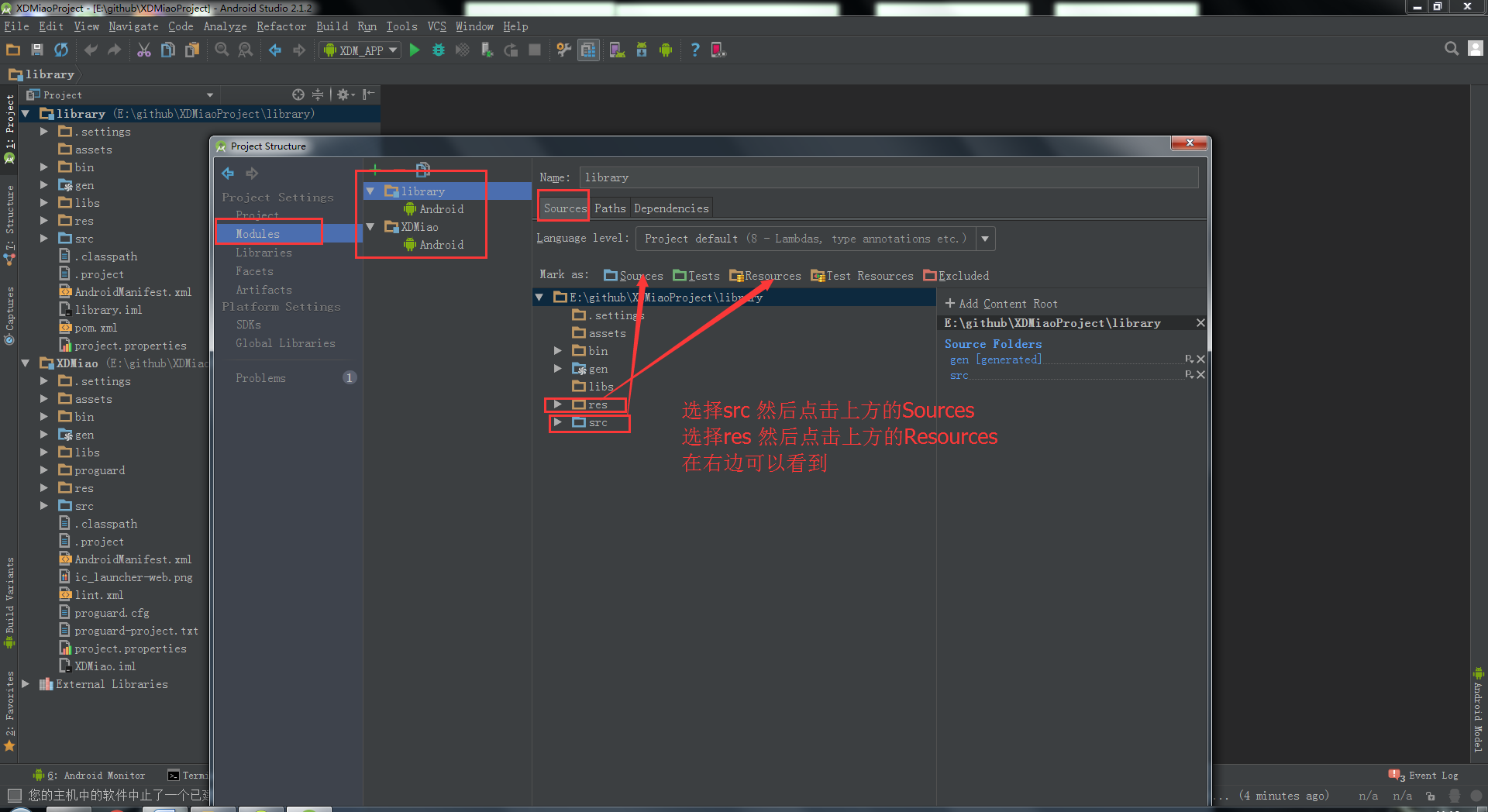Open the VCS menu

coord(437,26)
